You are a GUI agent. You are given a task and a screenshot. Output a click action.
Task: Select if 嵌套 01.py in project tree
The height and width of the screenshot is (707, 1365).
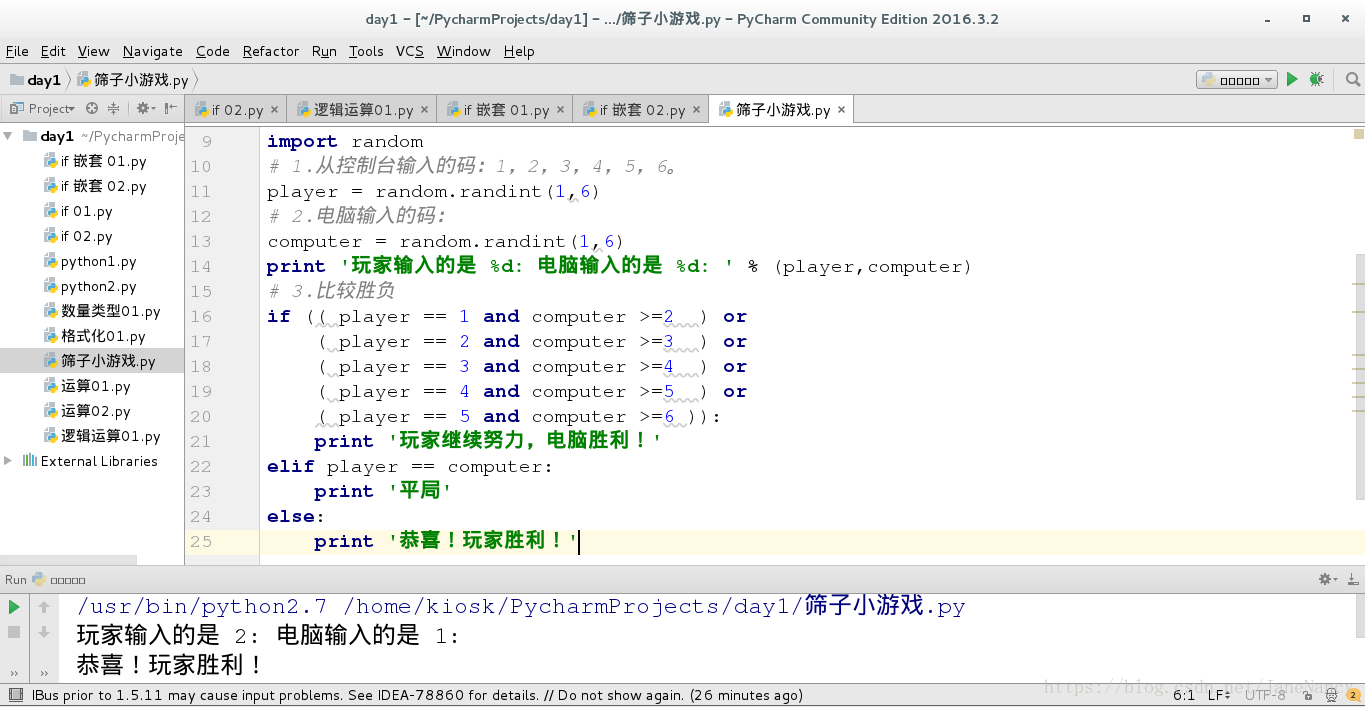(95, 161)
